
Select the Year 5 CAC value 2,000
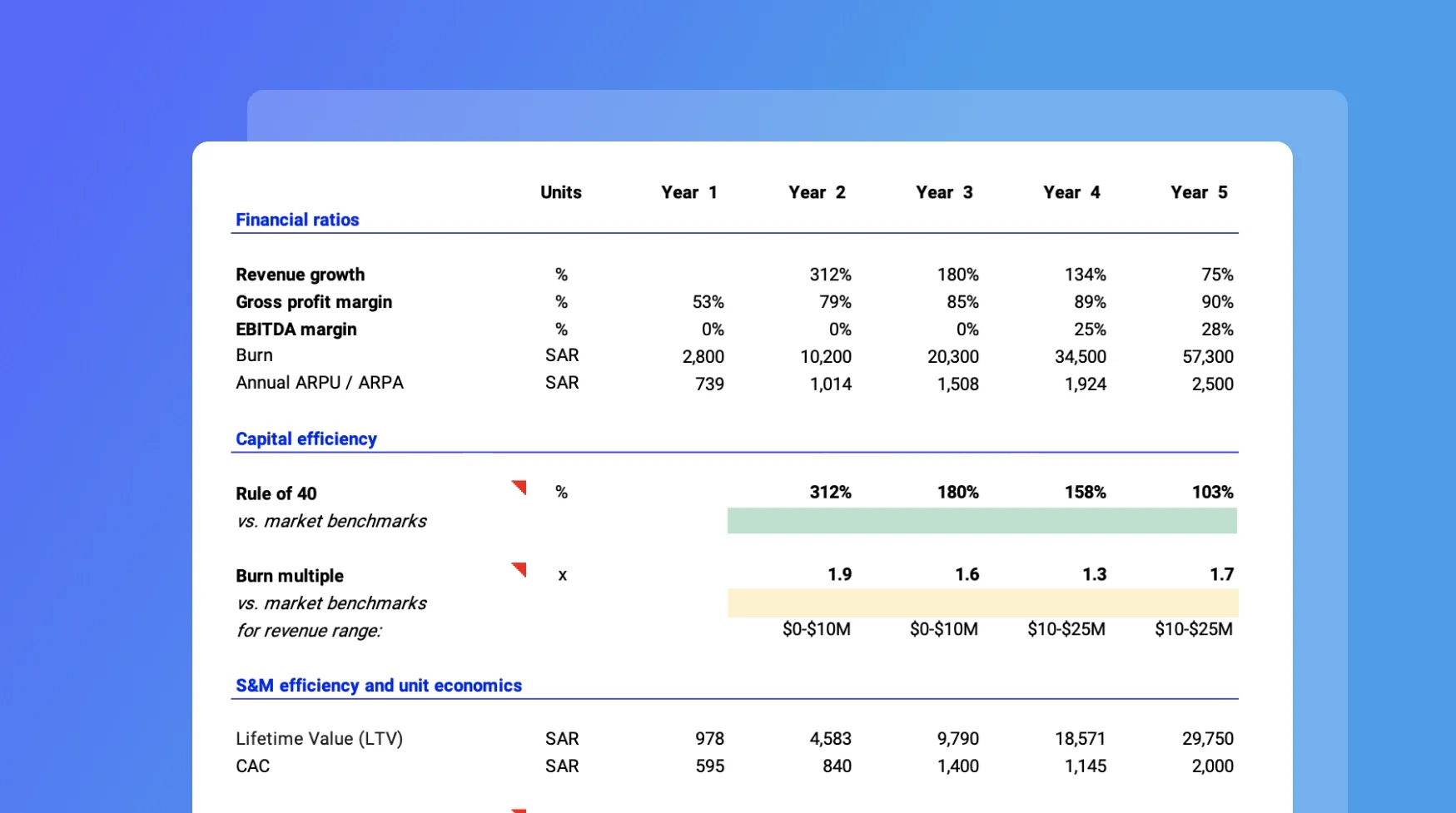(1212, 766)
